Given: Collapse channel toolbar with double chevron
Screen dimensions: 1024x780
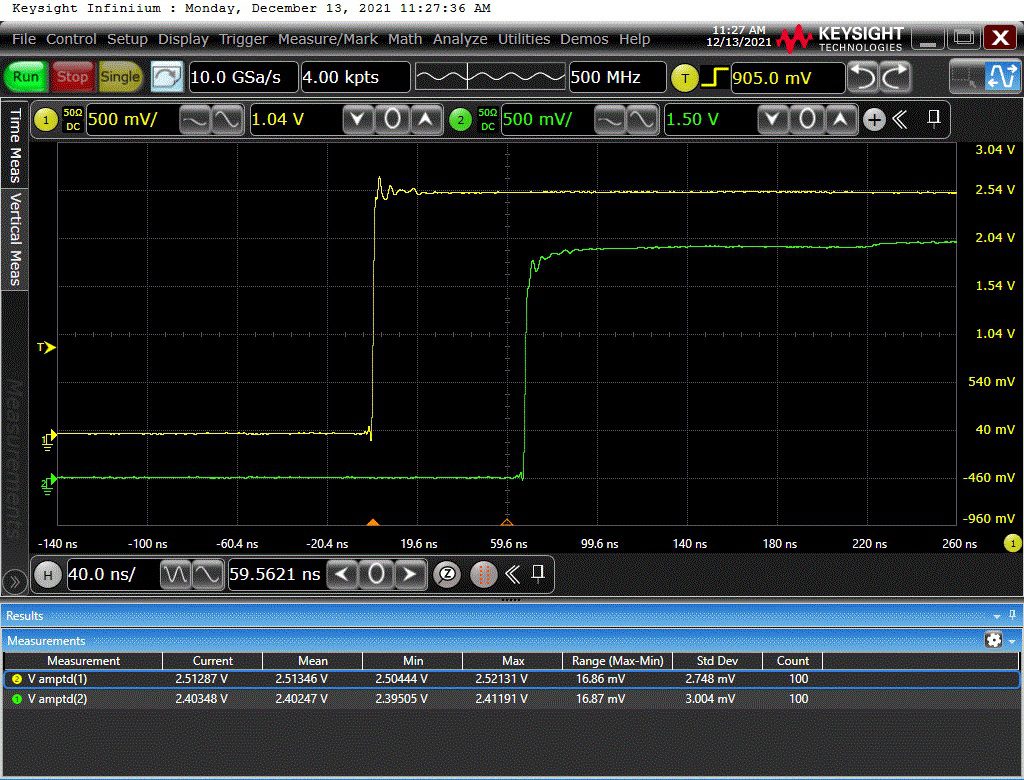Looking at the screenshot, I should (900, 120).
